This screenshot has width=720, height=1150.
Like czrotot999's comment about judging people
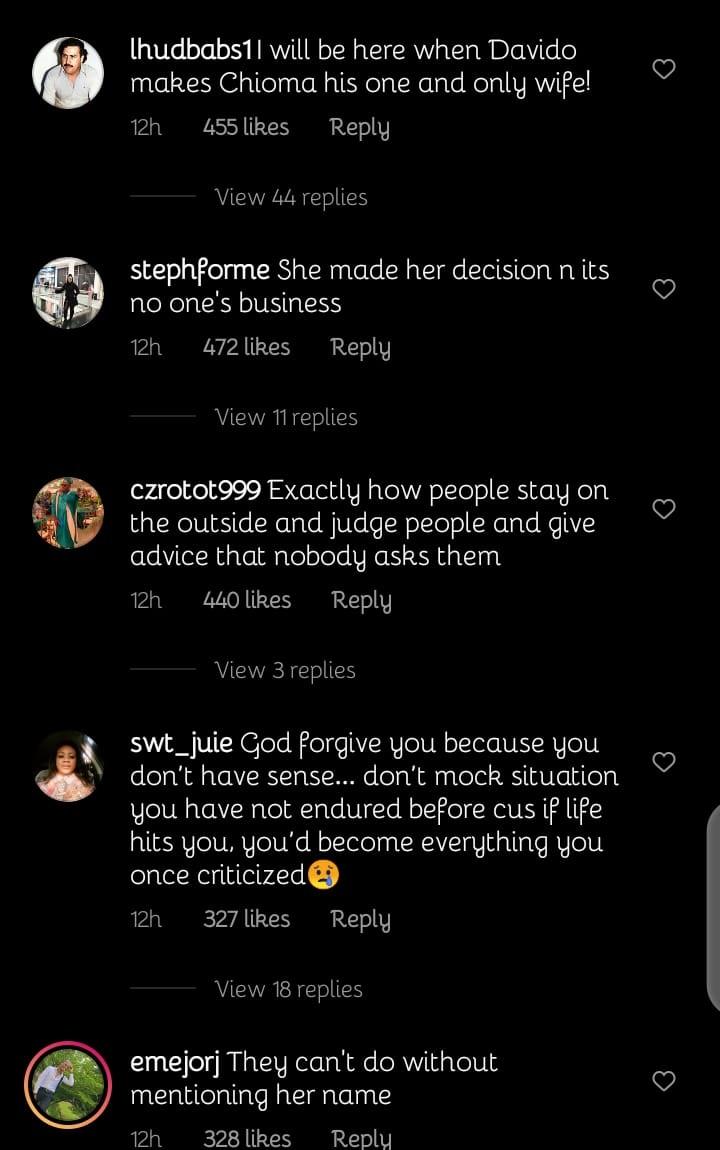click(x=664, y=509)
